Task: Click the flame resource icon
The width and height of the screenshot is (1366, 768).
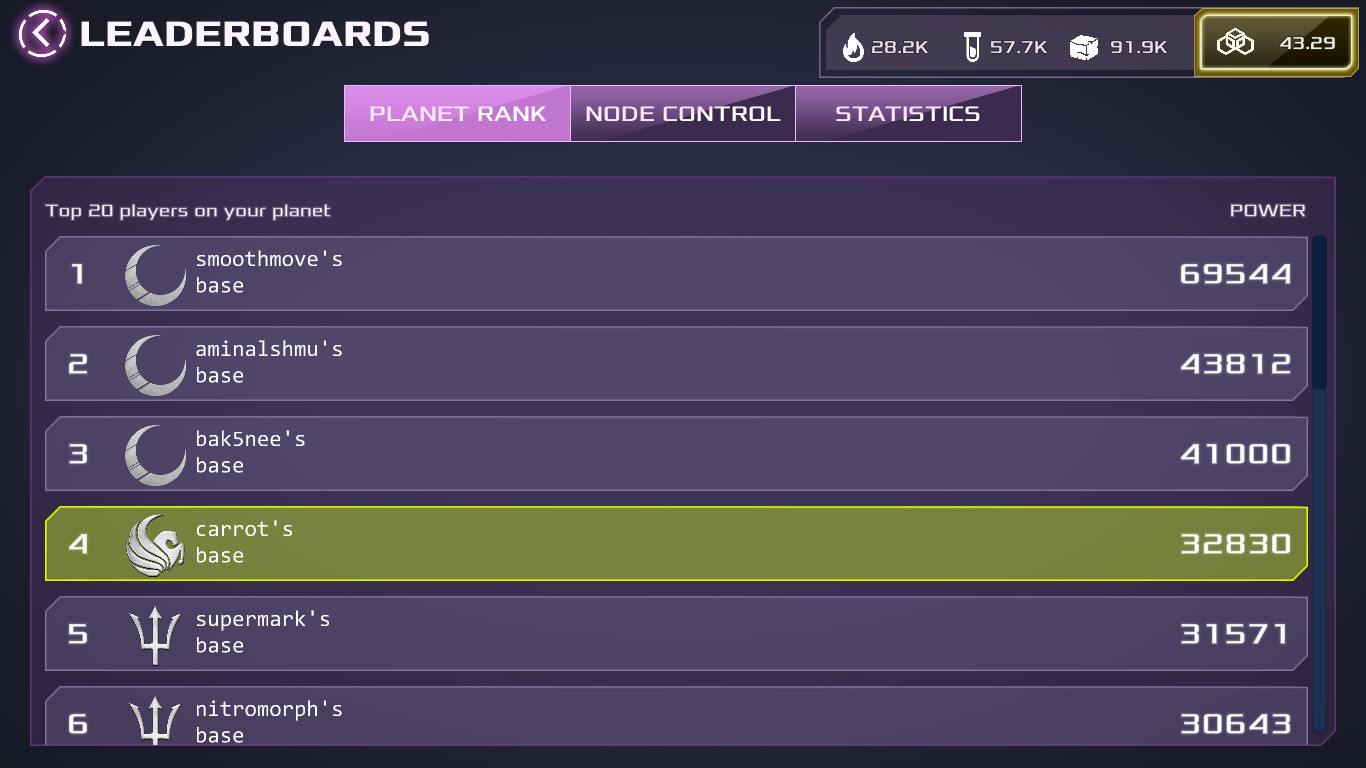Action: (x=853, y=46)
